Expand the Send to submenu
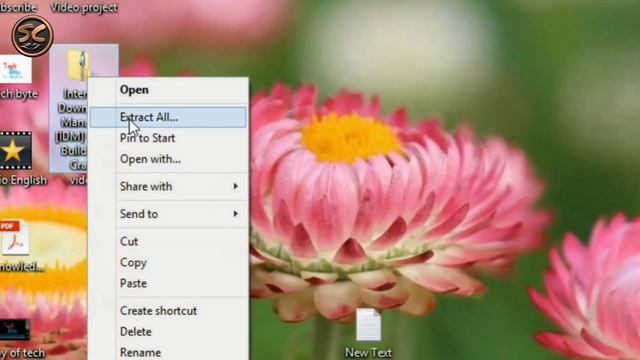This screenshot has width=640, height=360. point(168,214)
